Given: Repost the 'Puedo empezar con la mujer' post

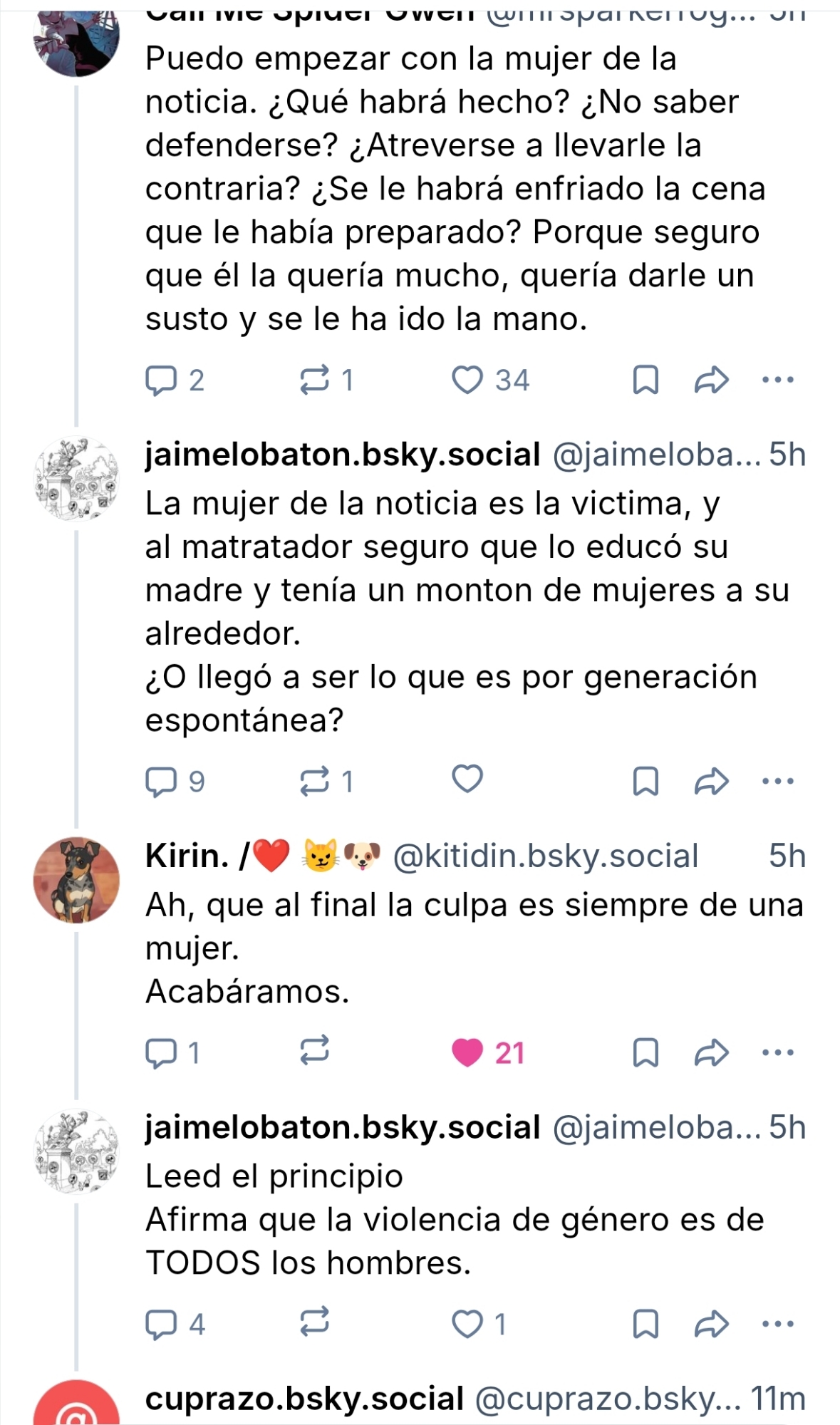Looking at the screenshot, I should (x=314, y=380).
